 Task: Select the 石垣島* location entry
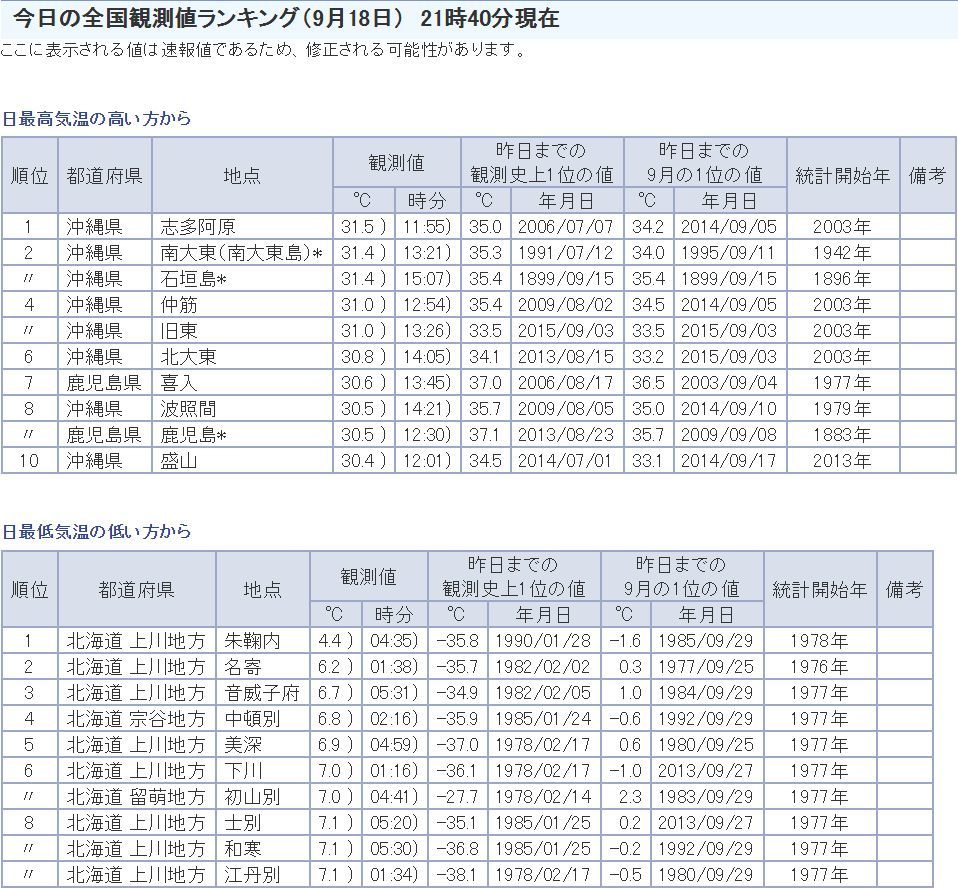pos(194,279)
